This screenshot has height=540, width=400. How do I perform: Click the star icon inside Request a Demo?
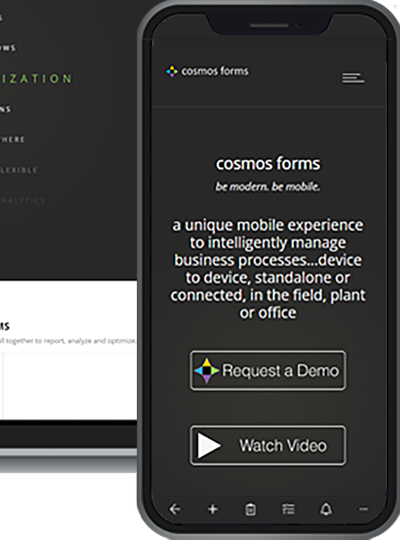point(206,371)
